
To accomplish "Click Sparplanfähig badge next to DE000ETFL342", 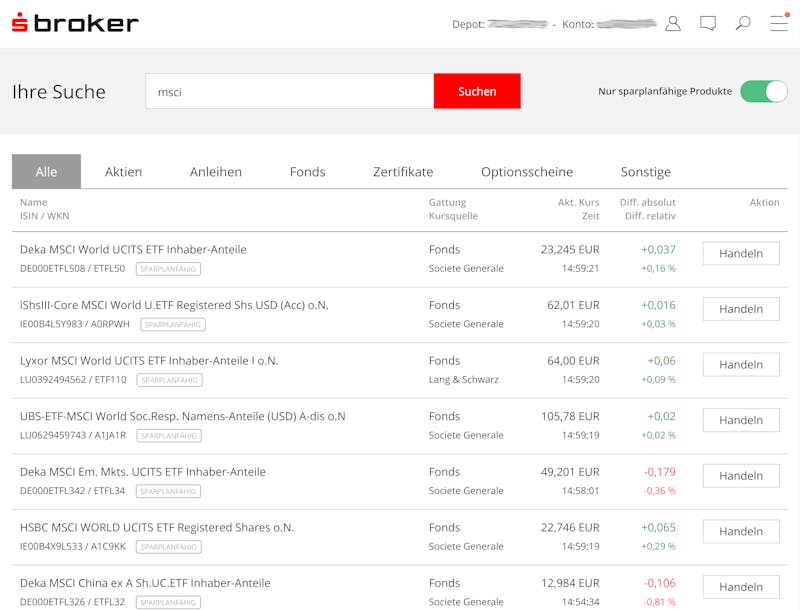I will (168, 491).
